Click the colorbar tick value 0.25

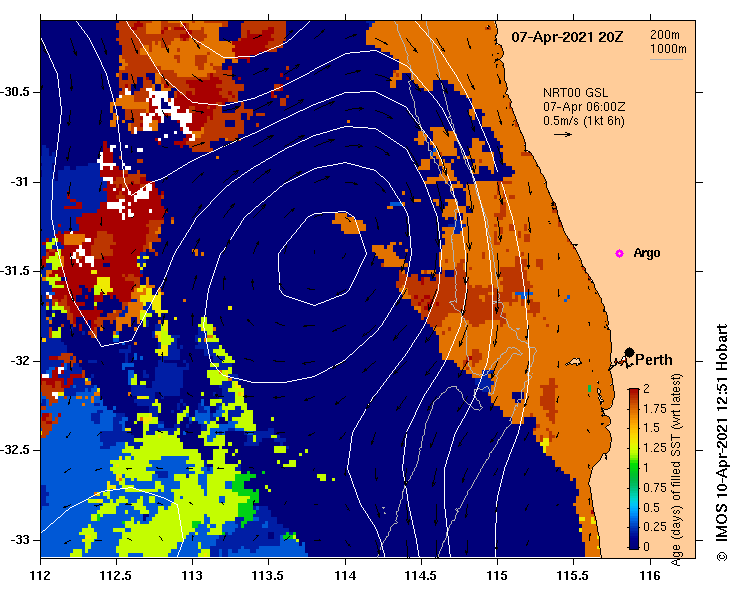[x=655, y=527]
